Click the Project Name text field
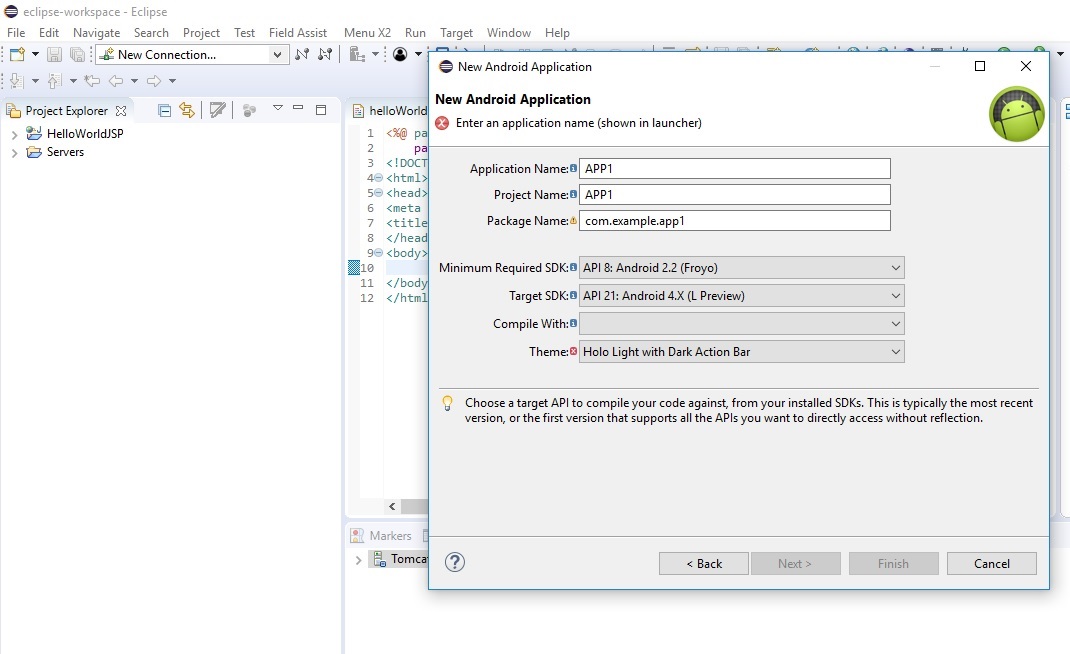The width and height of the screenshot is (1070, 654). (735, 195)
